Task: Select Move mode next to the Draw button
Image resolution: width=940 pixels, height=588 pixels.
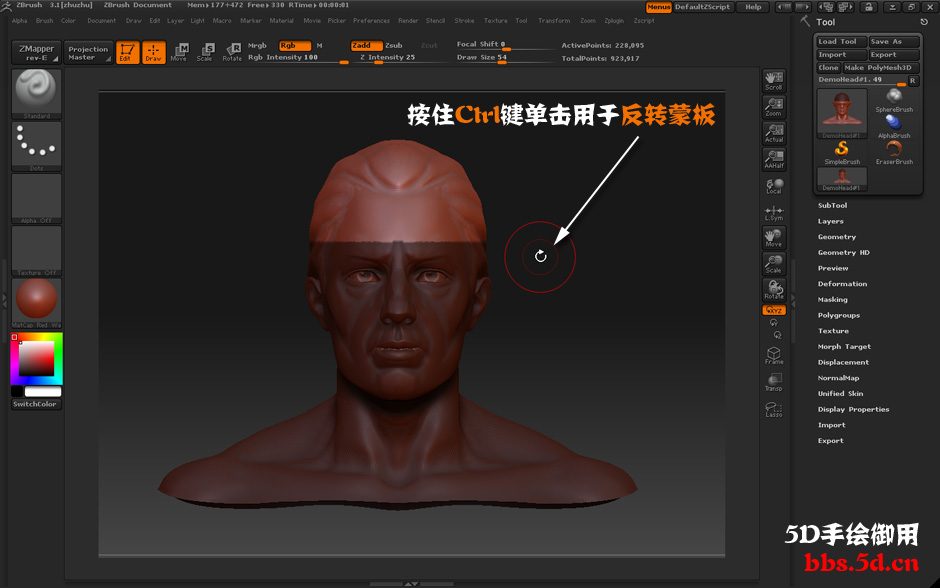Action: (x=179, y=53)
